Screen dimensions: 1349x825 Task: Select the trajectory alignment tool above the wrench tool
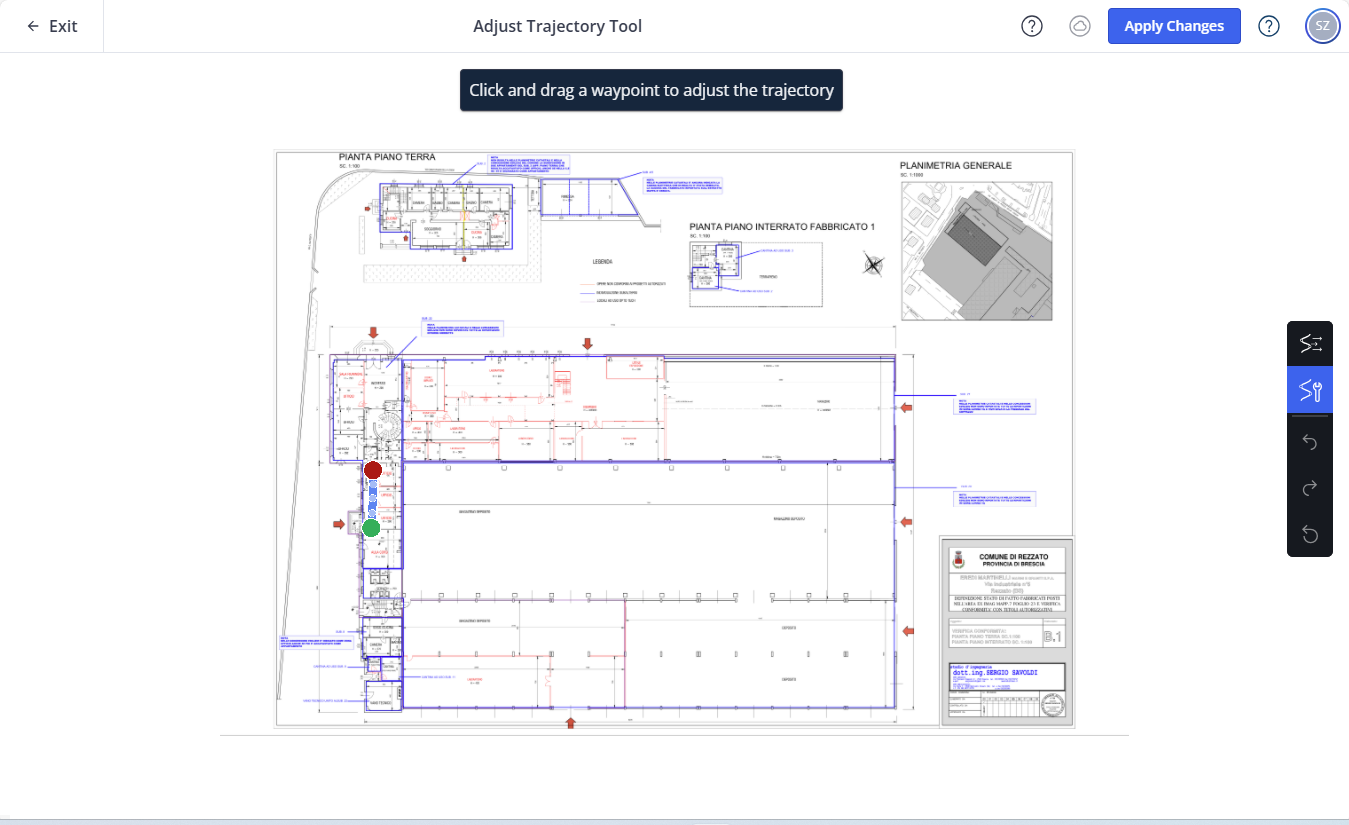click(1309, 344)
